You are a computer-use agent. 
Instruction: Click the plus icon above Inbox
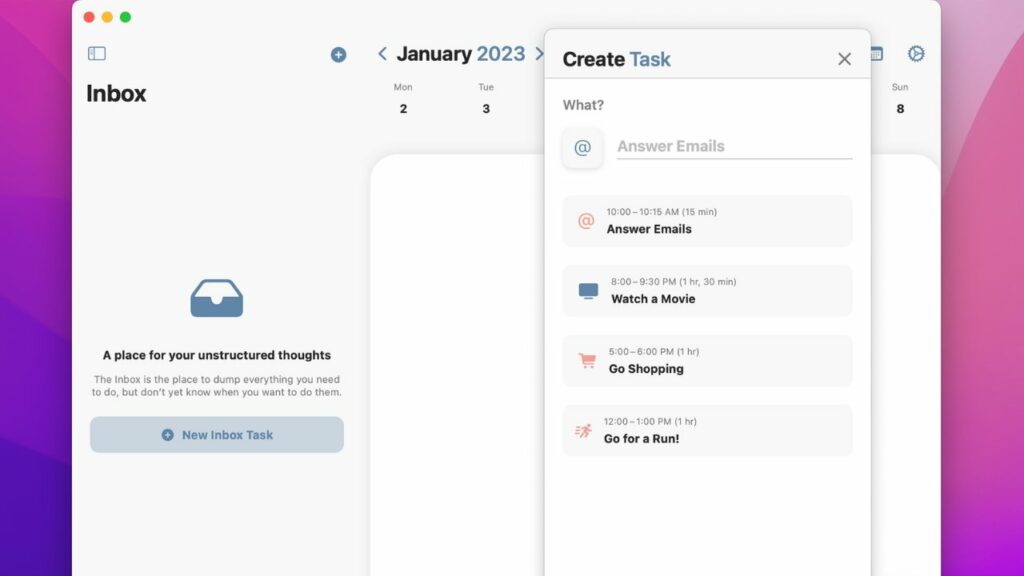[338, 55]
